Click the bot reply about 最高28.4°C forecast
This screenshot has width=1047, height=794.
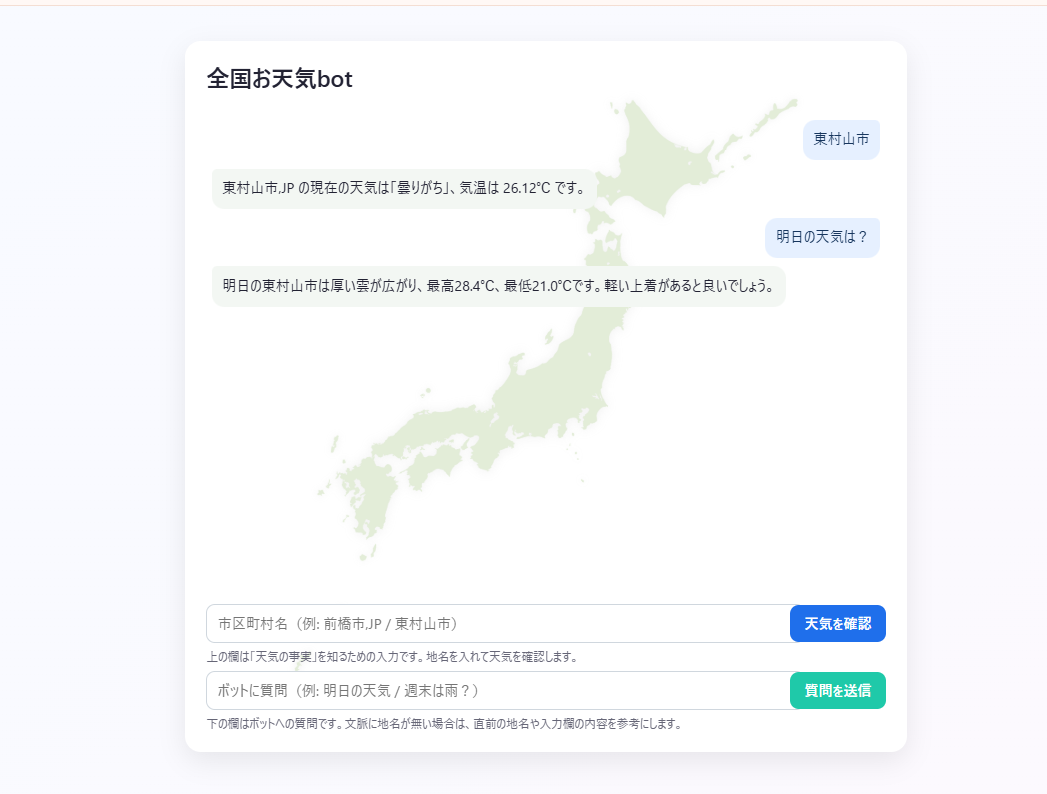(499, 286)
